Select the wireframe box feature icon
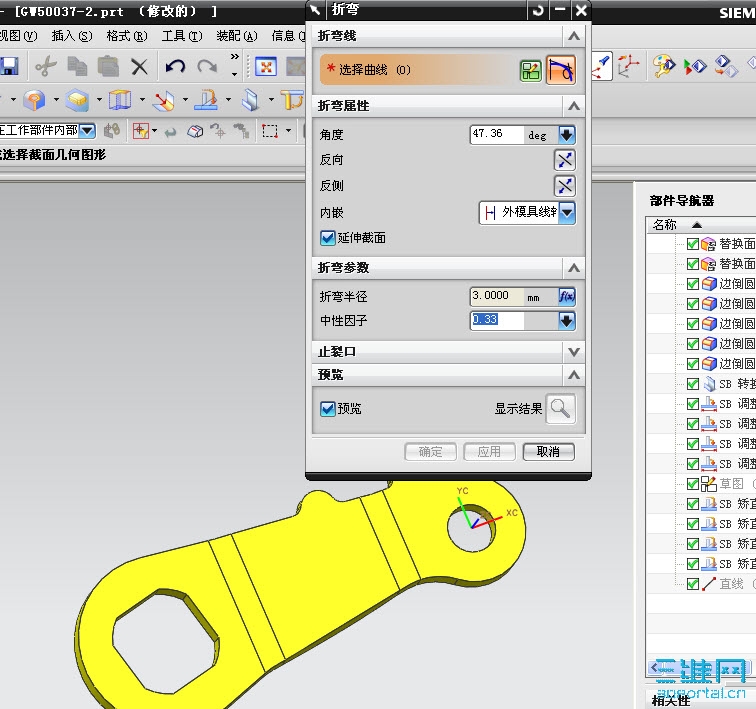 point(120,100)
